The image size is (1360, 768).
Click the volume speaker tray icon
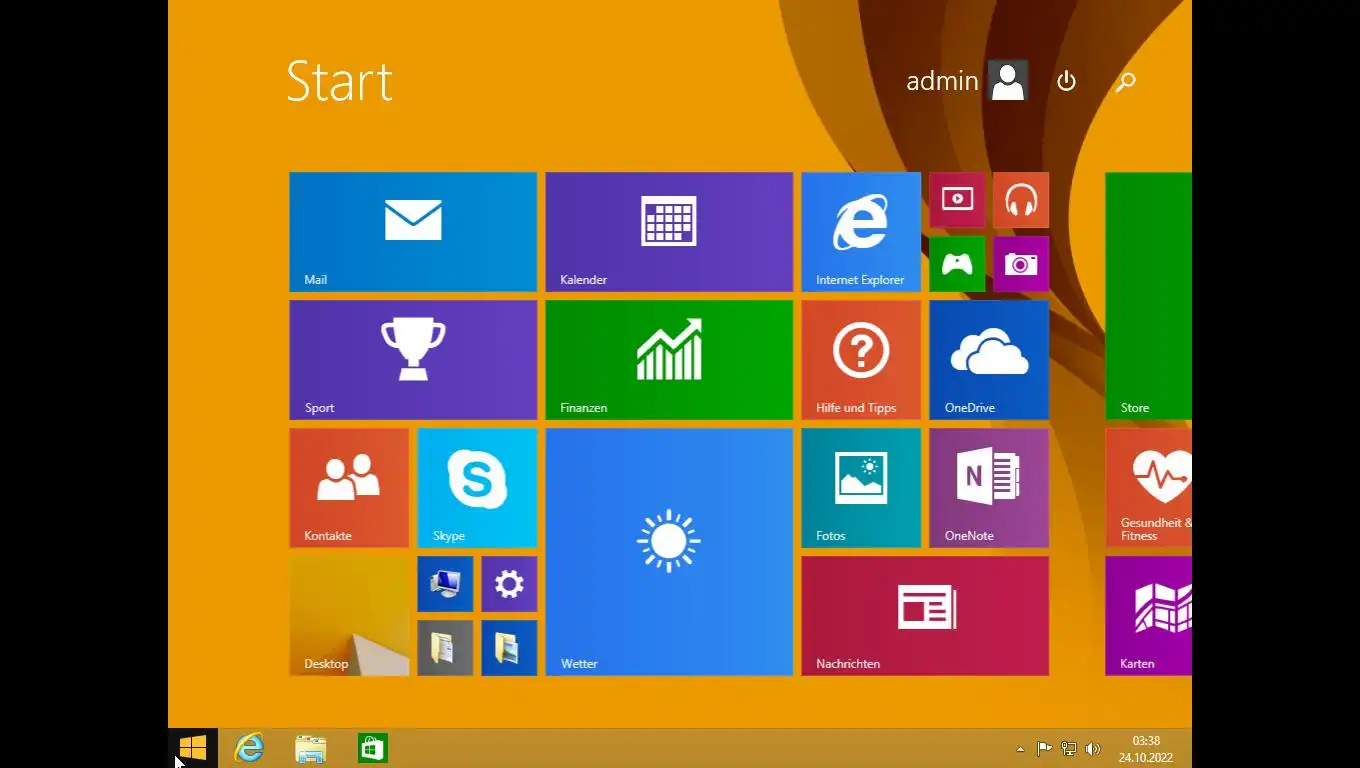[x=1093, y=748]
